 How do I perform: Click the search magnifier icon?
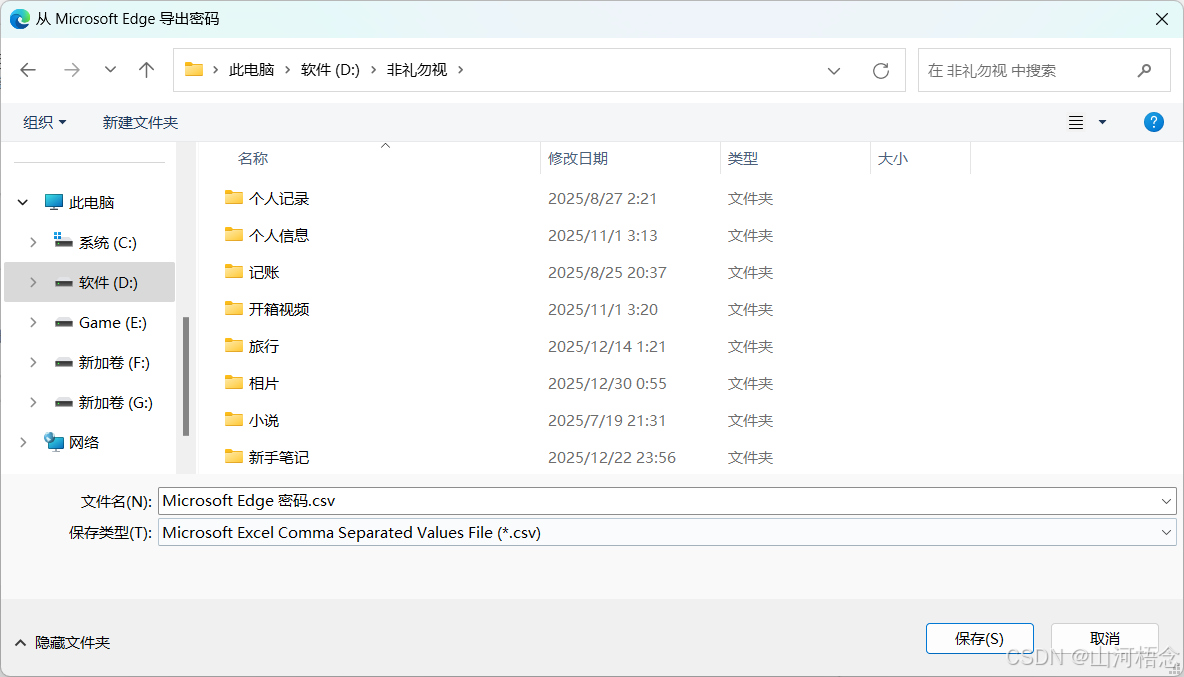click(x=1145, y=70)
